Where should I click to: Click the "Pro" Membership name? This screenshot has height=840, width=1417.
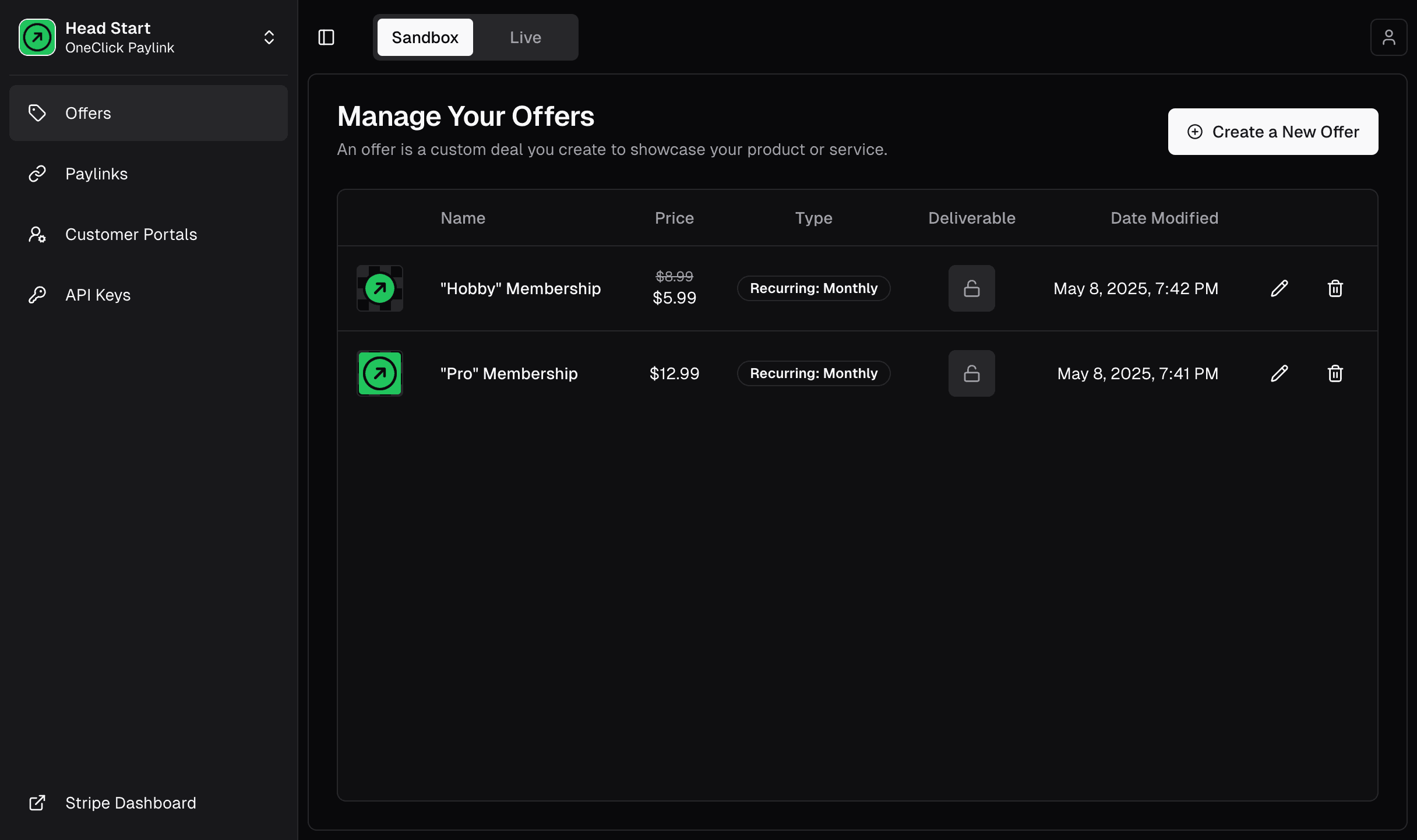pos(509,373)
